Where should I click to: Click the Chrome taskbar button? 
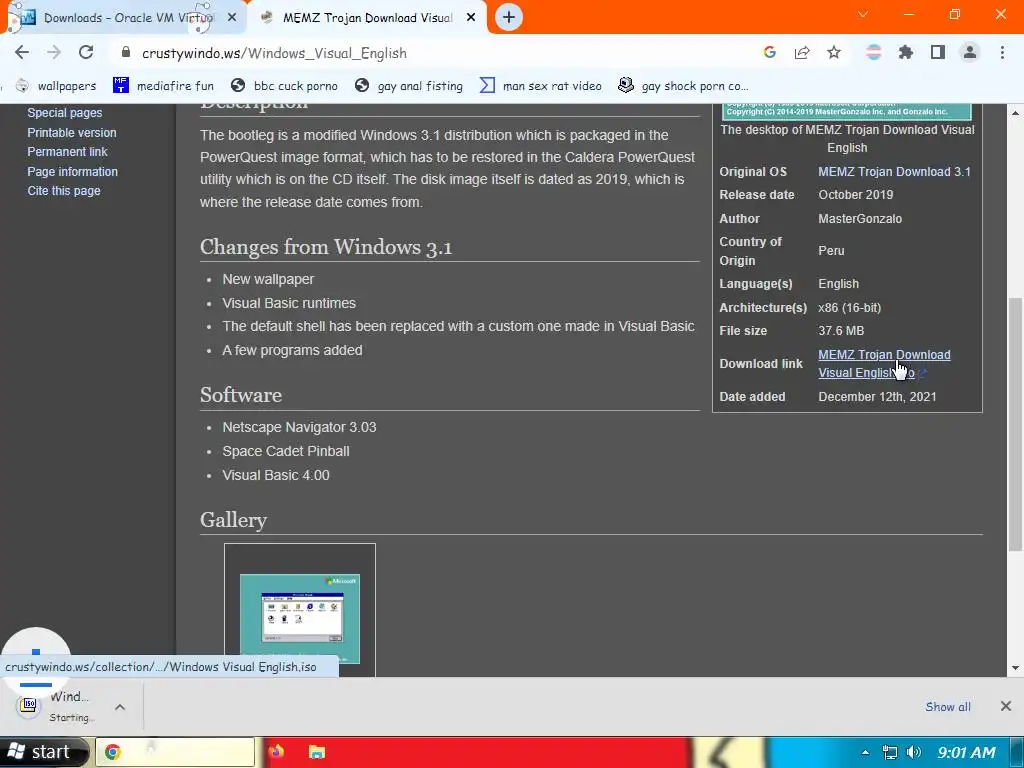click(175, 752)
